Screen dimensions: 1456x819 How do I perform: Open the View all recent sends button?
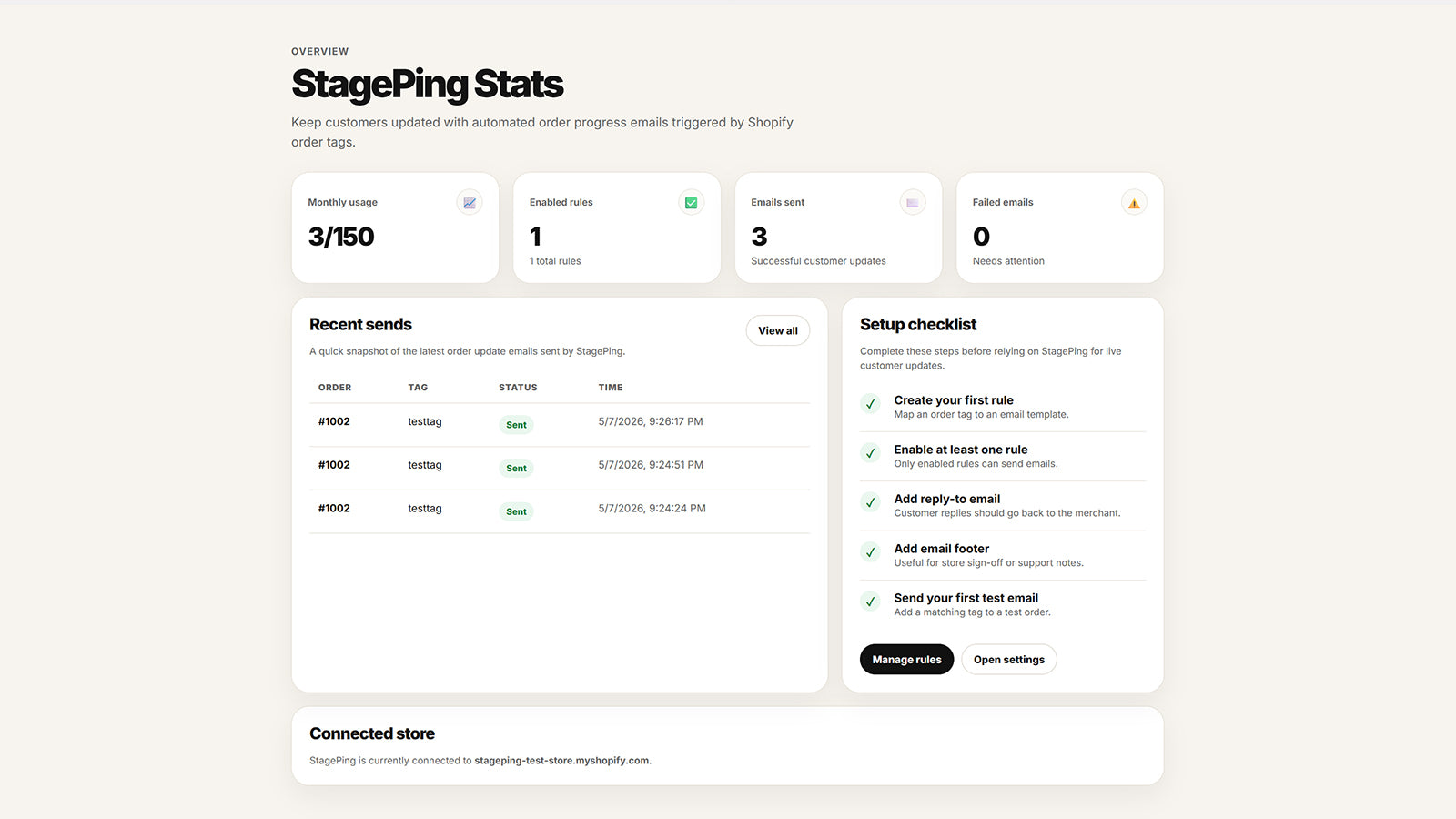[778, 330]
